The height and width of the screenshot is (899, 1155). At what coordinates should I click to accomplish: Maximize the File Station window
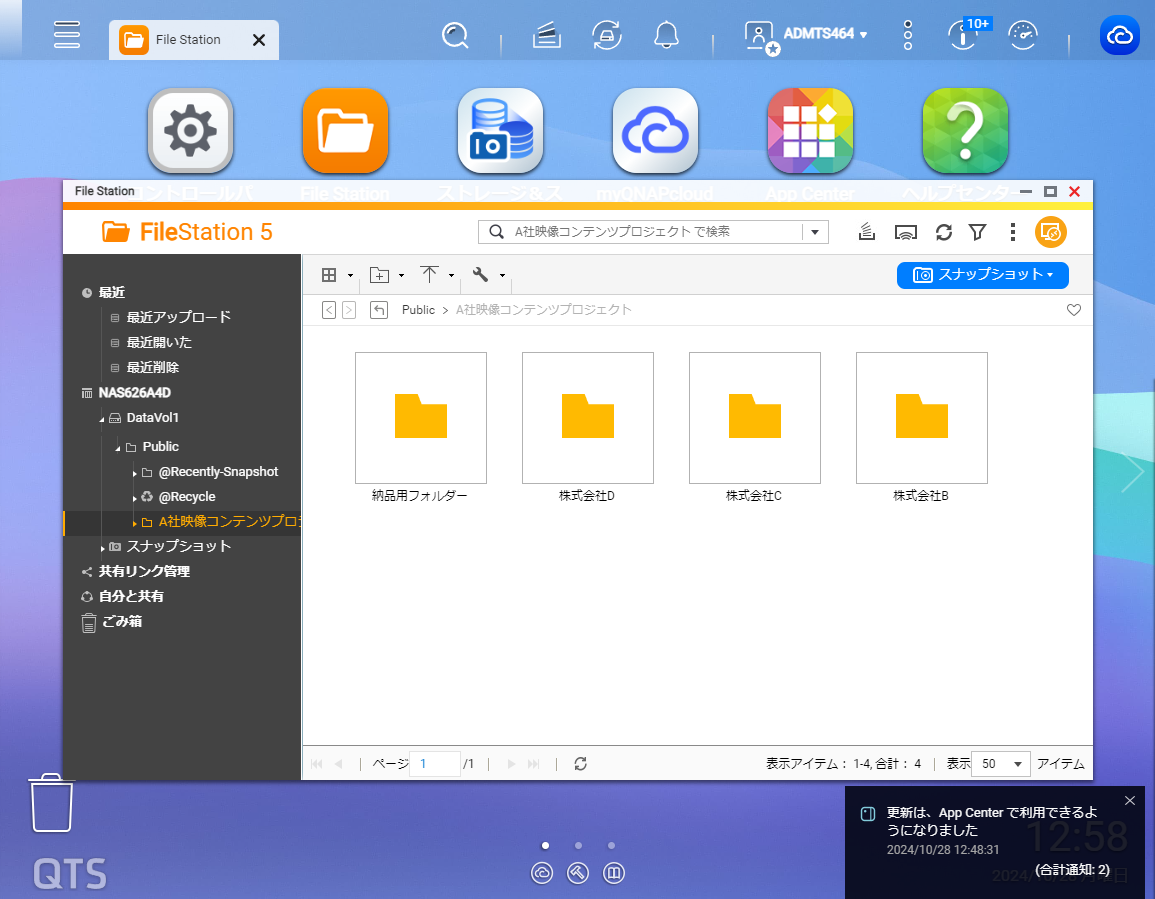tap(1050, 192)
